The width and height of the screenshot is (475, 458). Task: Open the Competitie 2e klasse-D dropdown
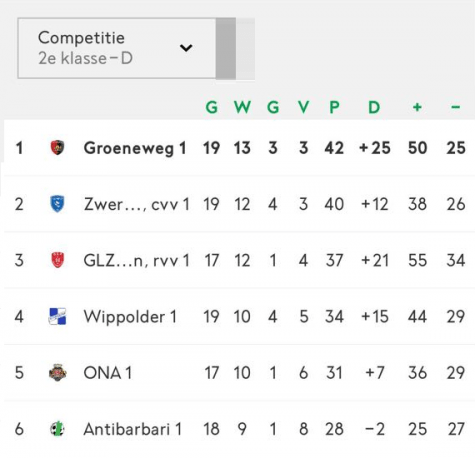(x=117, y=48)
